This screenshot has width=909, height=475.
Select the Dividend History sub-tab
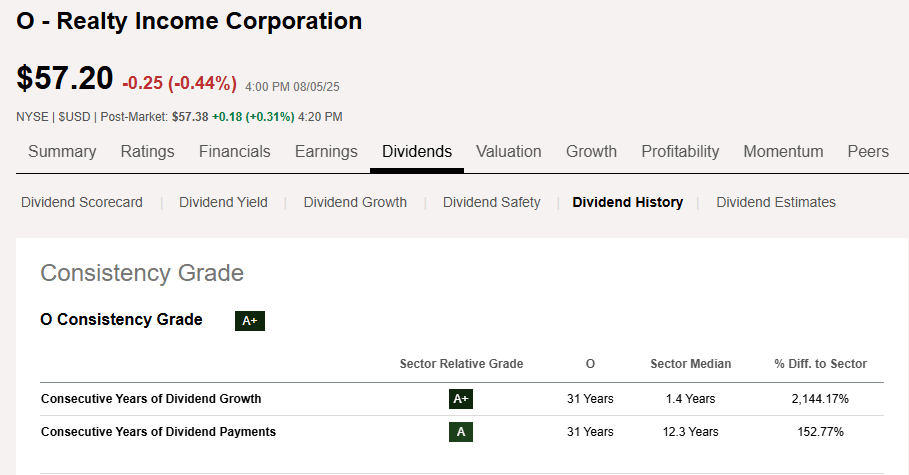coord(627,202)
